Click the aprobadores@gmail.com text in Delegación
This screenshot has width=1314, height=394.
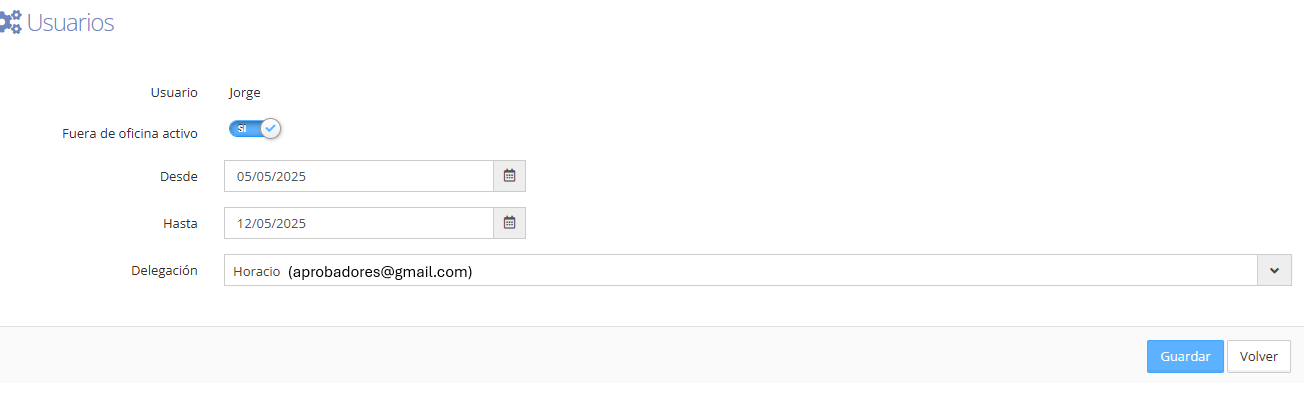(x=380, y=271)
